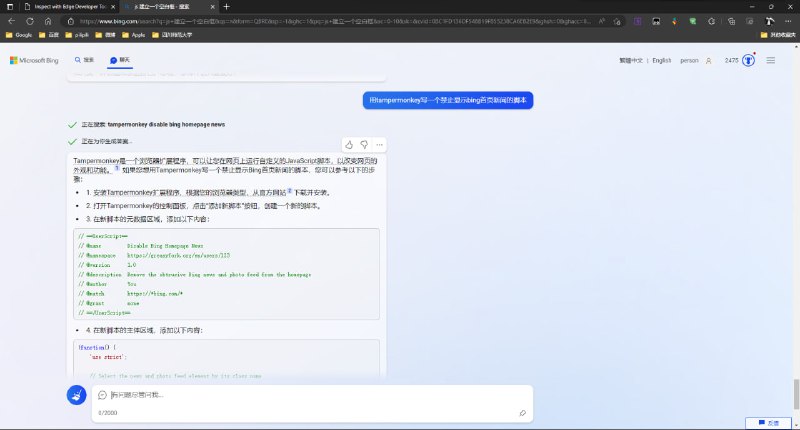800x430 pixels.
Task: Refresh the current Bing page
Action: point(30,21)
